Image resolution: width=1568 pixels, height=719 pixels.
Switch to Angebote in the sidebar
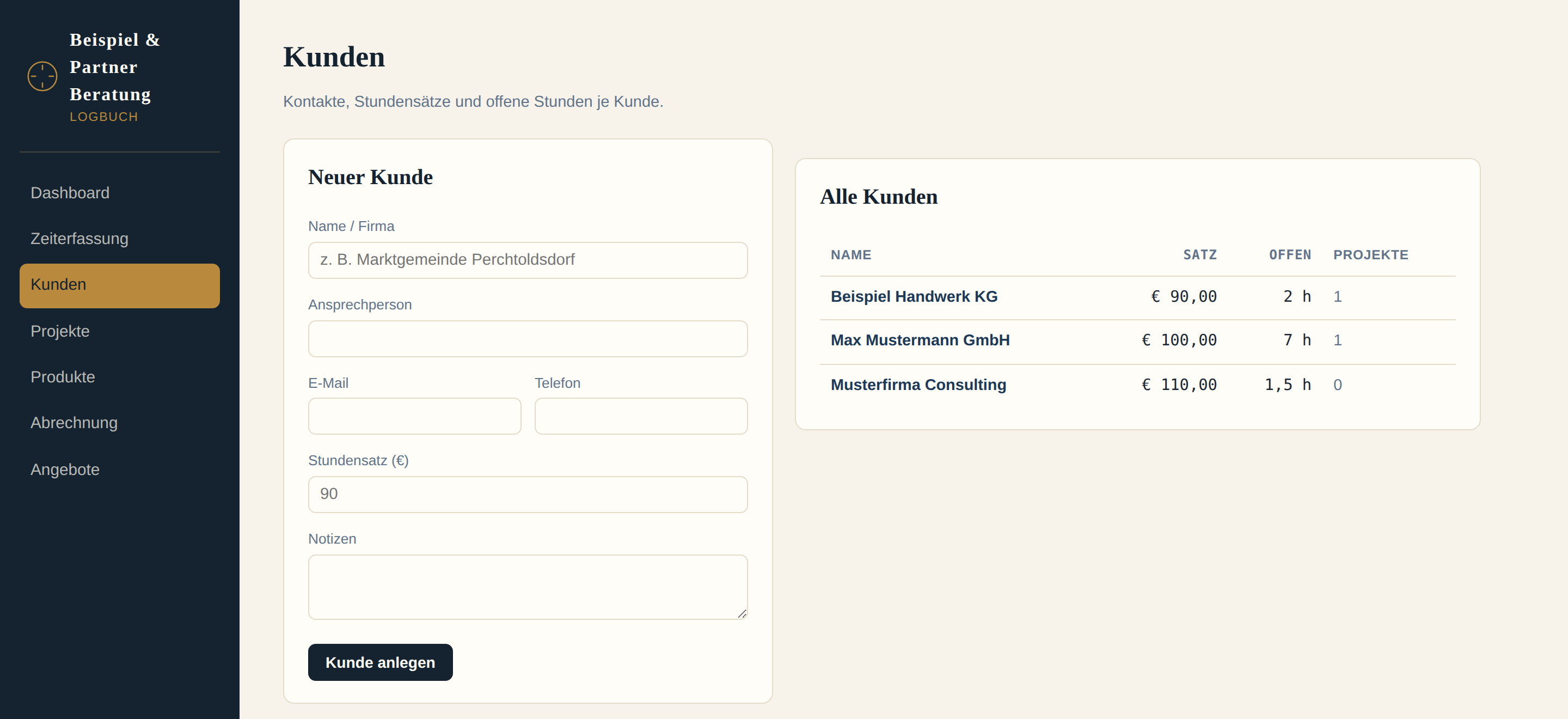tap(119, 470)
